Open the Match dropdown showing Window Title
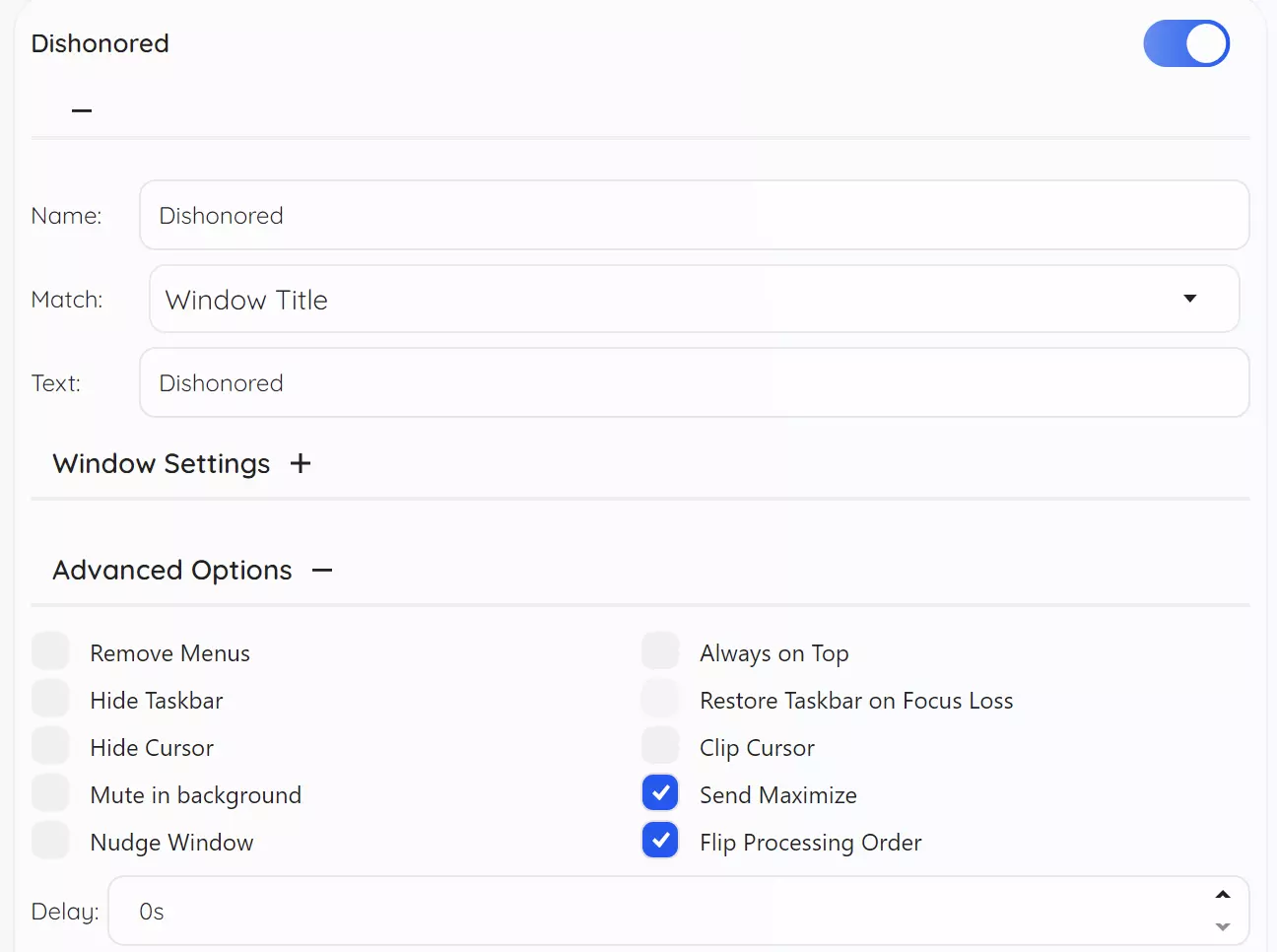The height and width of the screenshot is (952, 1277). tap(694, 299)
